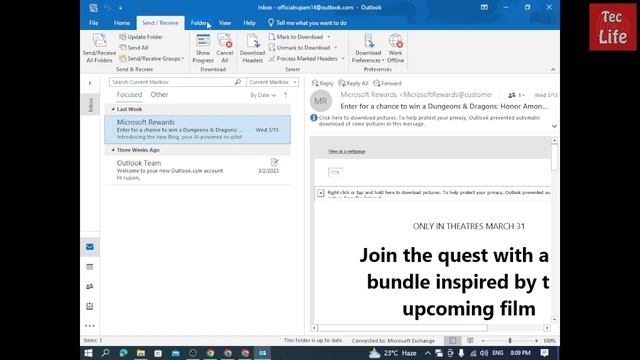Reverse sort order with arrow icon

[285, 95]
